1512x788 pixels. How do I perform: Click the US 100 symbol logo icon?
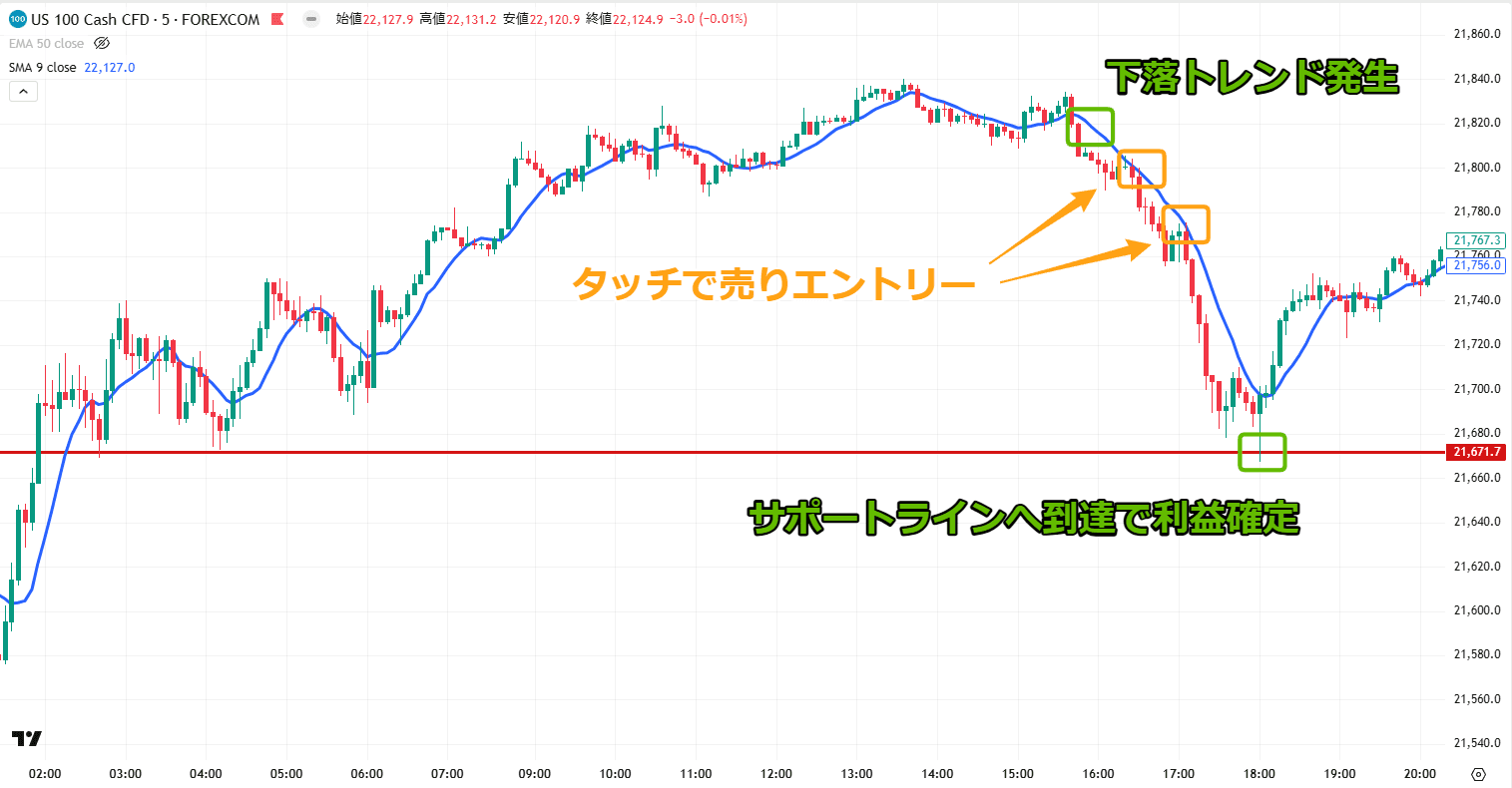(x=18, y=19)
